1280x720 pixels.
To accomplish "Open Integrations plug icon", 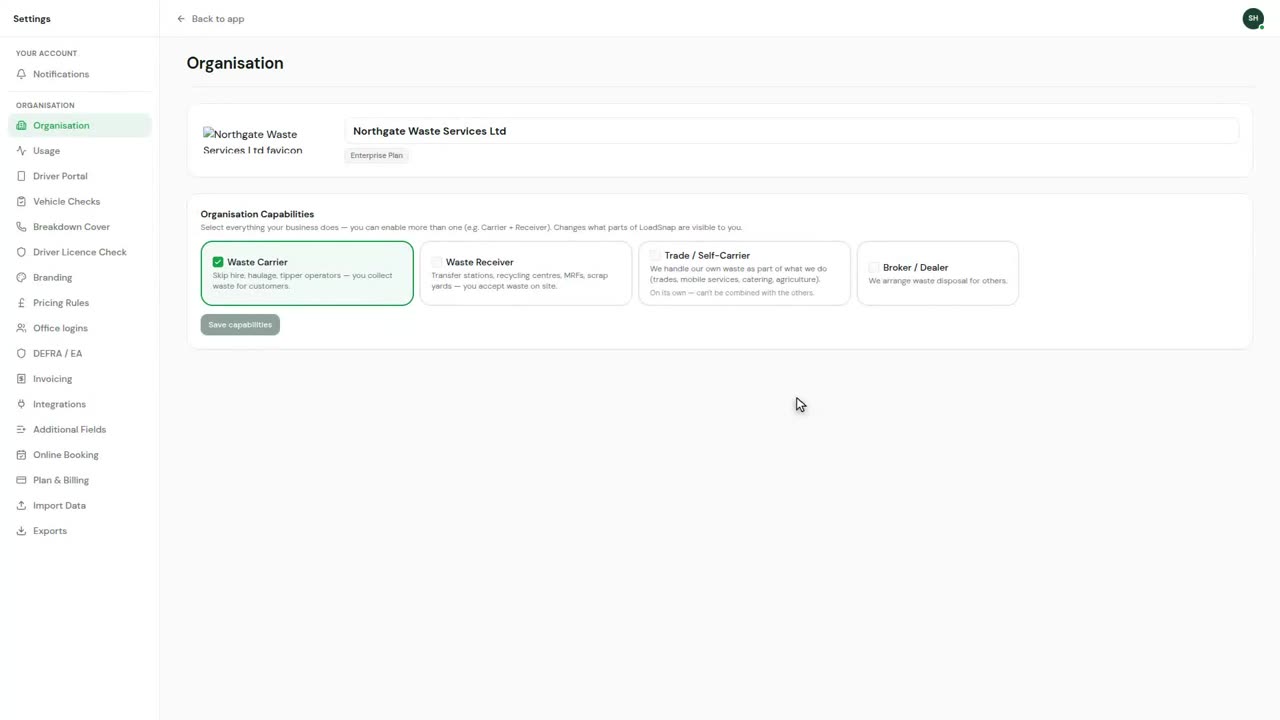I will pos(22,404).
